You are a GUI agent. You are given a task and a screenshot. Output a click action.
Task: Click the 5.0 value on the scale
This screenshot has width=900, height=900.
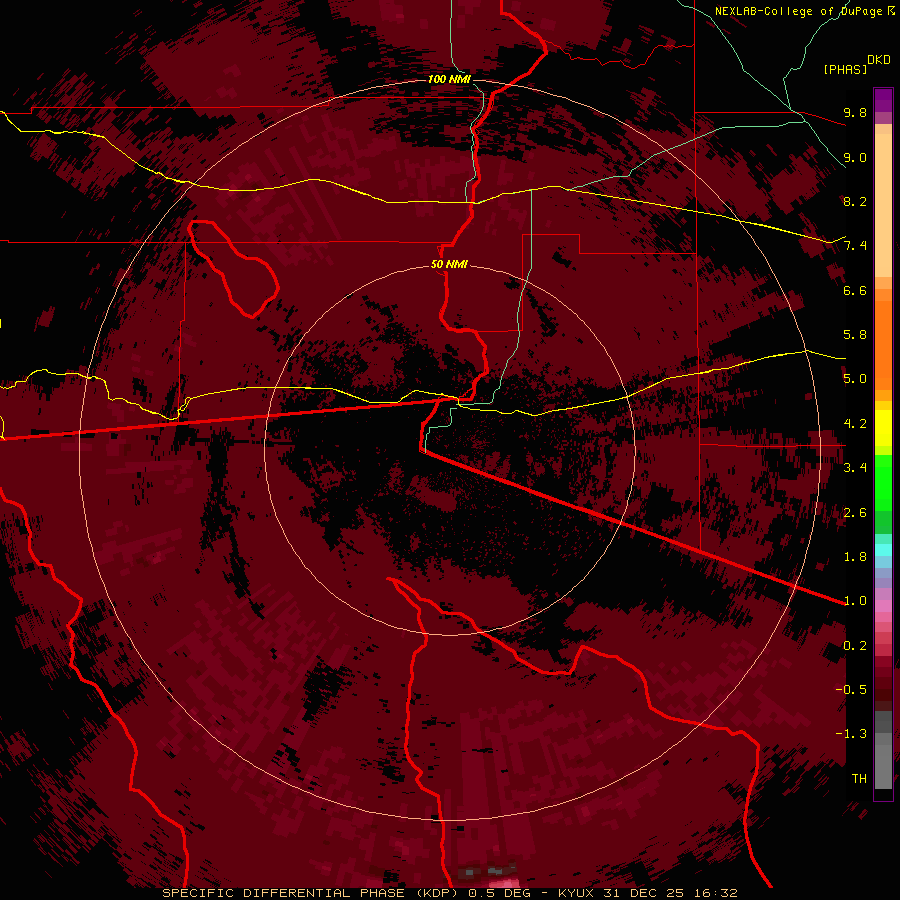pos(855,379)
